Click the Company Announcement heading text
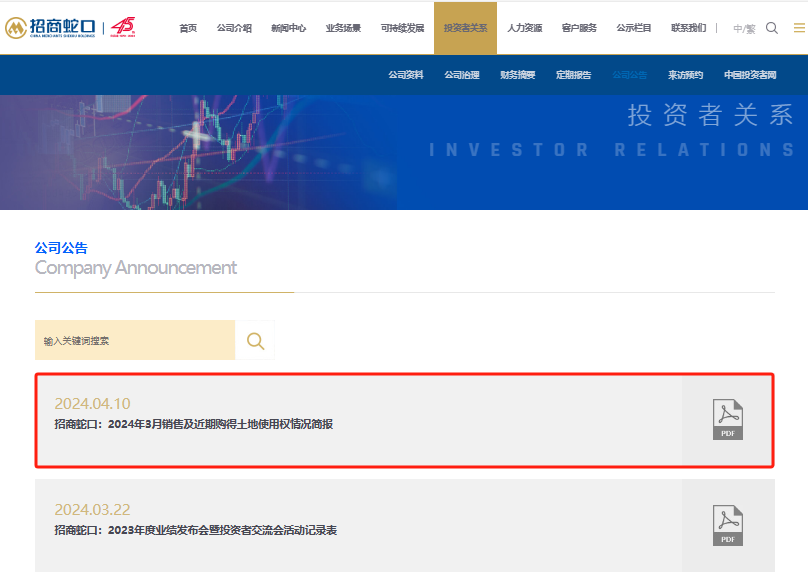The image size is (808, 579). coord(136,268)
